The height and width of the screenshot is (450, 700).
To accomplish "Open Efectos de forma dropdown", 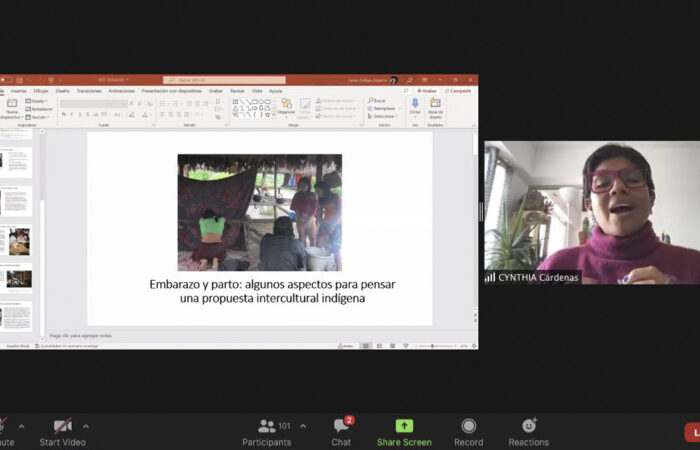I will tap(336, 116).
